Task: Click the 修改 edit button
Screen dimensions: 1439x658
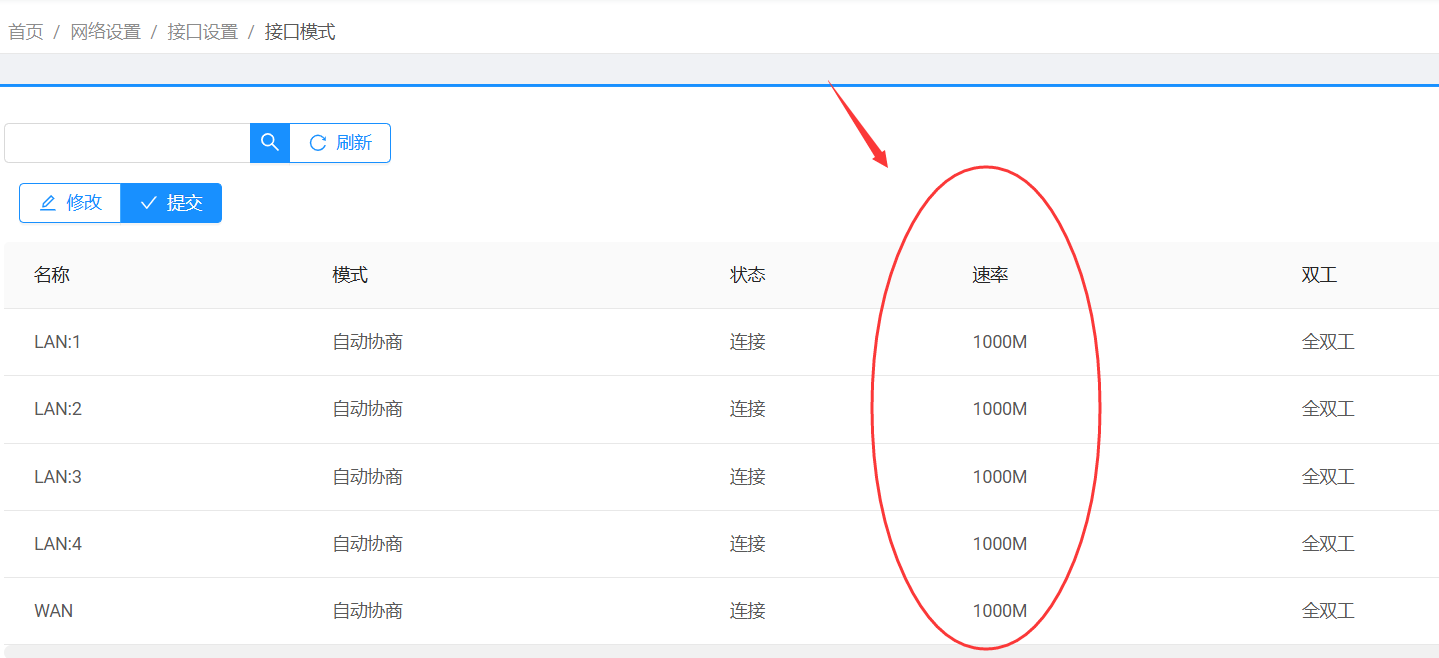Action: [x=70, y=203]
